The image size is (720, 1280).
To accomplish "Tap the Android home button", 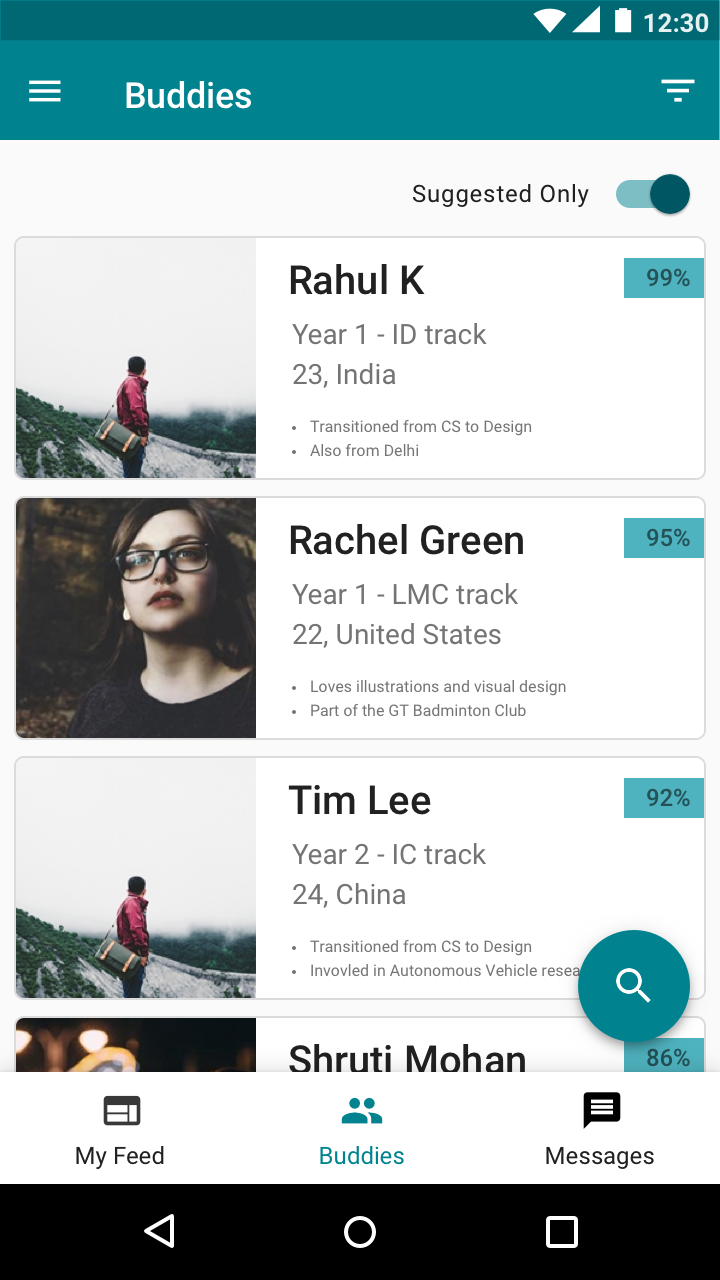I will (360, 1231).
